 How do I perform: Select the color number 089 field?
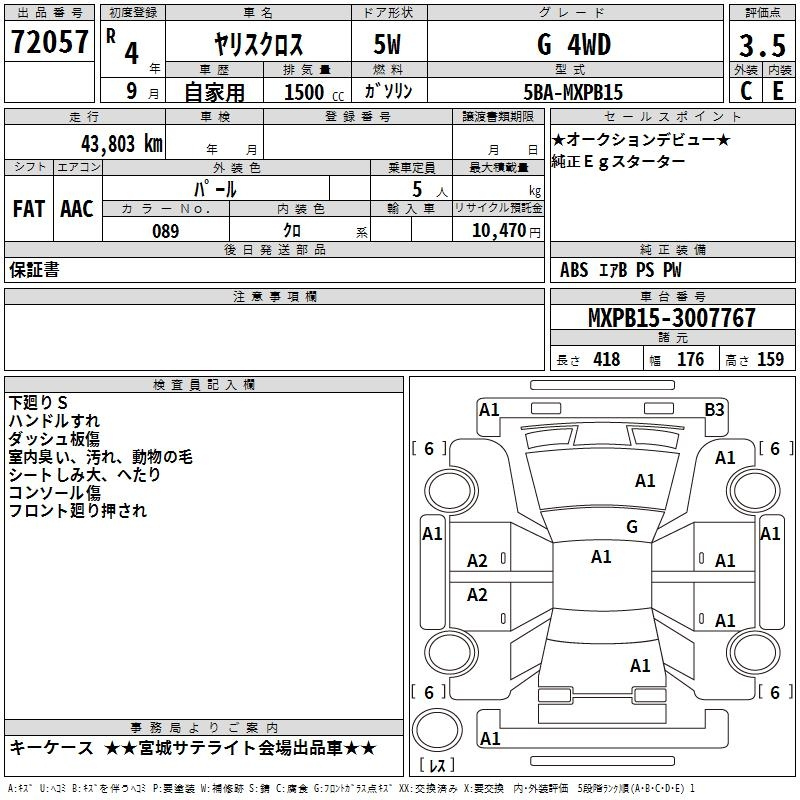tap(166, 231)
